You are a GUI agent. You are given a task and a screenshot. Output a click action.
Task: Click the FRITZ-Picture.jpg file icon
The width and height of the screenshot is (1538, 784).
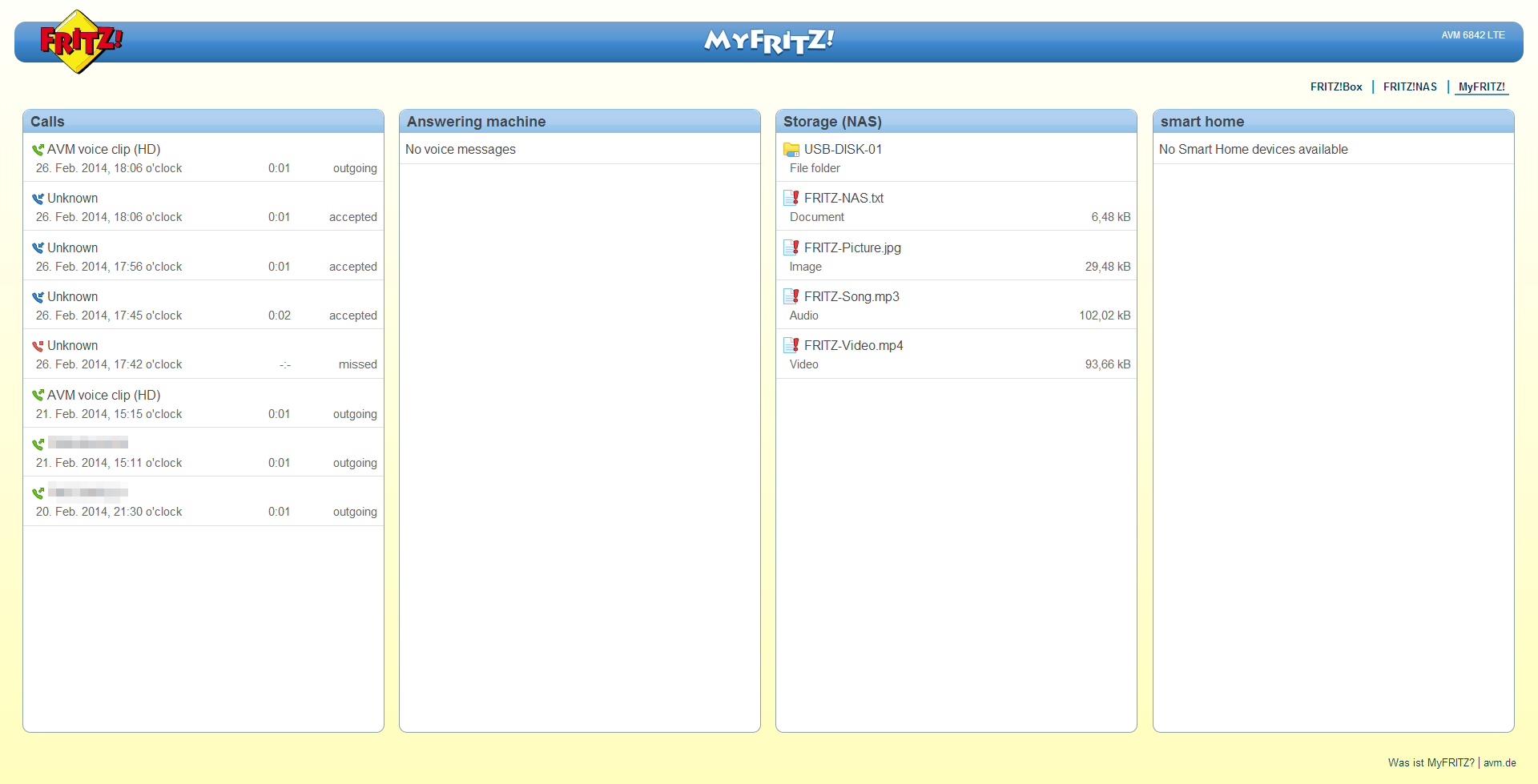click(791, 247)
